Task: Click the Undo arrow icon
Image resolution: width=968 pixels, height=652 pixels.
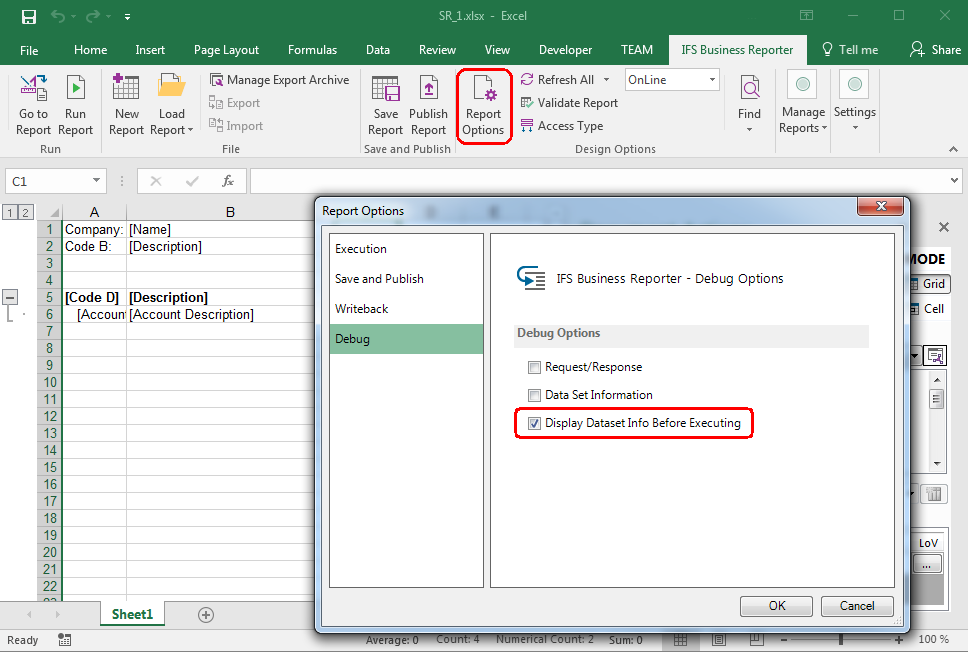Action: click(x=58, y=17)
